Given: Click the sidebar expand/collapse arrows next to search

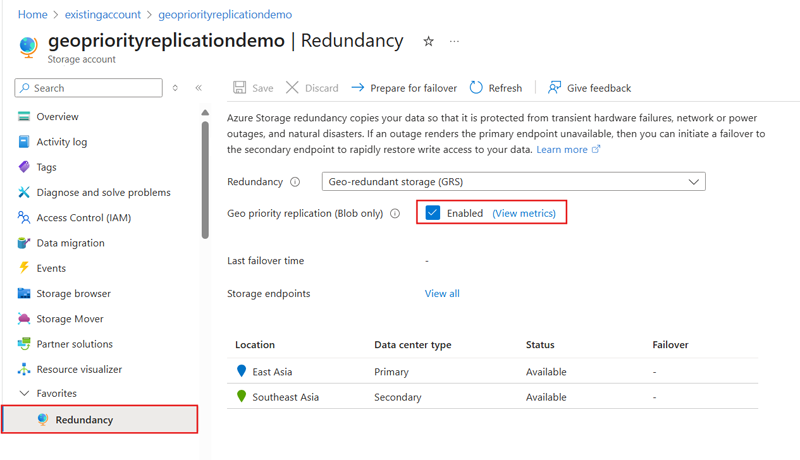Looking at the screenshot, I should 176,88.
